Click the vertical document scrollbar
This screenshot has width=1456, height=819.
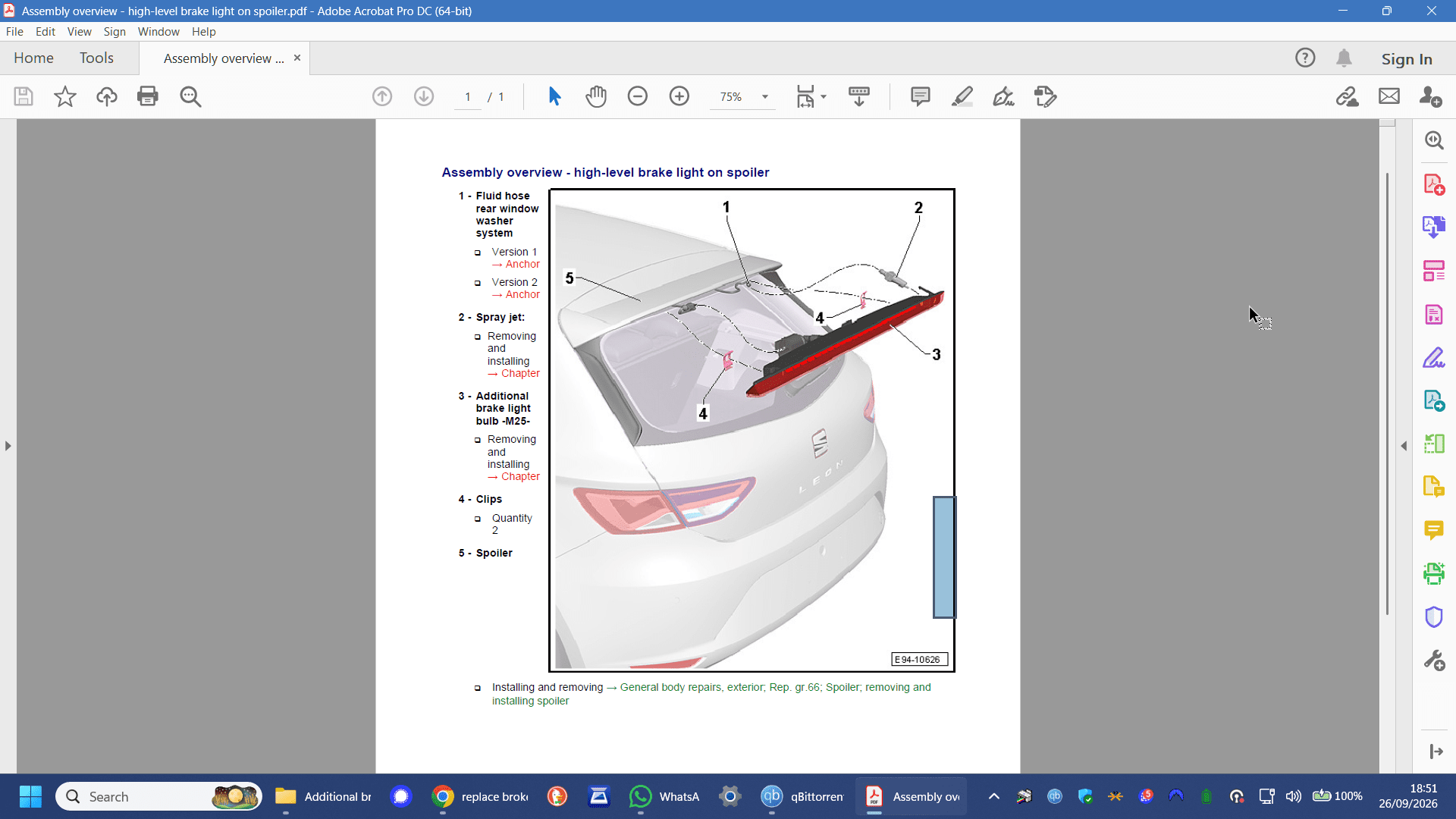(x=1387, y=394)
